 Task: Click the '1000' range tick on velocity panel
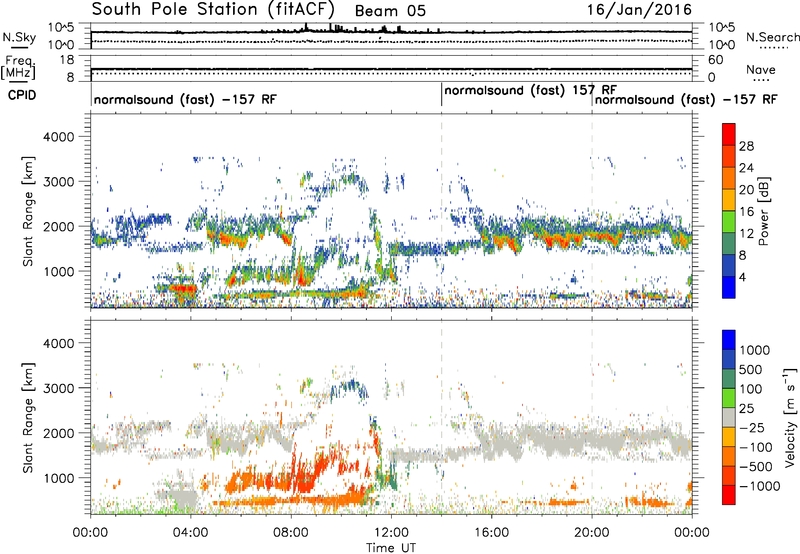click(x=58, y=478)
